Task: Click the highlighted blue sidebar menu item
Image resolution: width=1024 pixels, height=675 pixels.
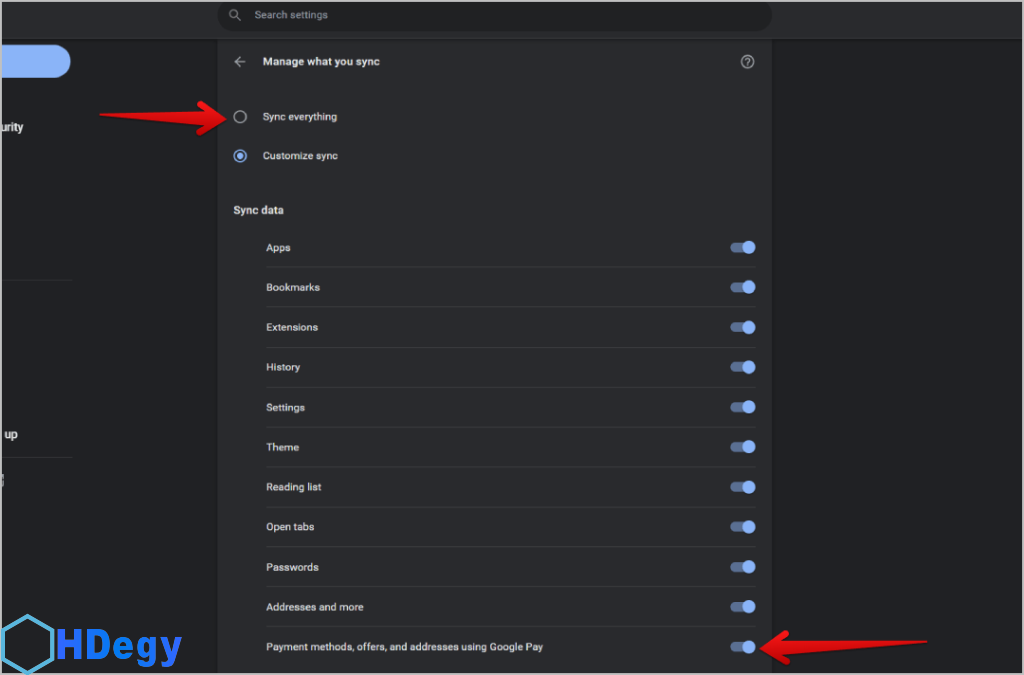Action: pyautogui.click(x=35, y=61)
